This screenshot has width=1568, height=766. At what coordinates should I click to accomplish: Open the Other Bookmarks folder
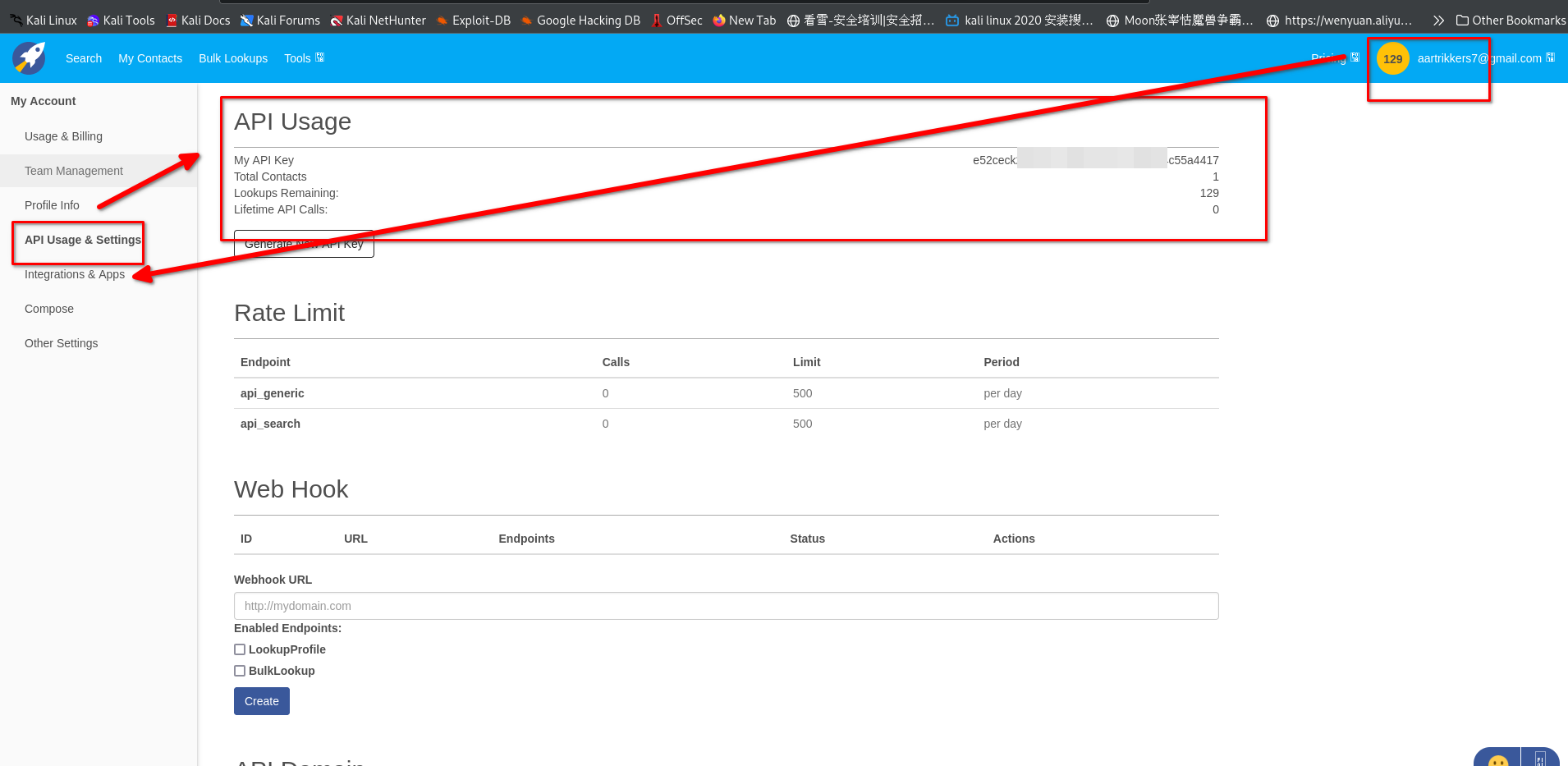tap(1511, 21)
